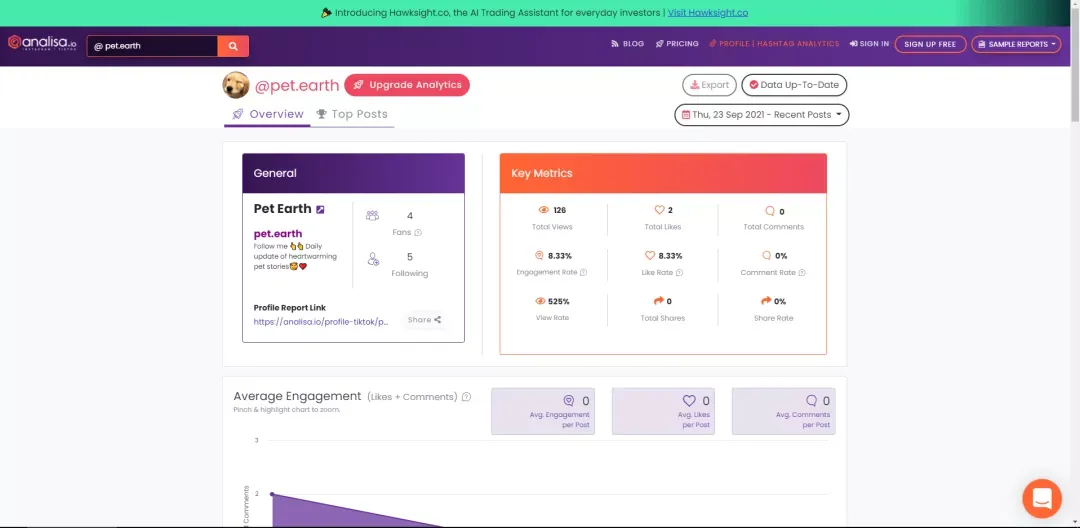The image size is (1080, 528).
Task: Click the Engagement Rate icon
Action: pos(539,255)
